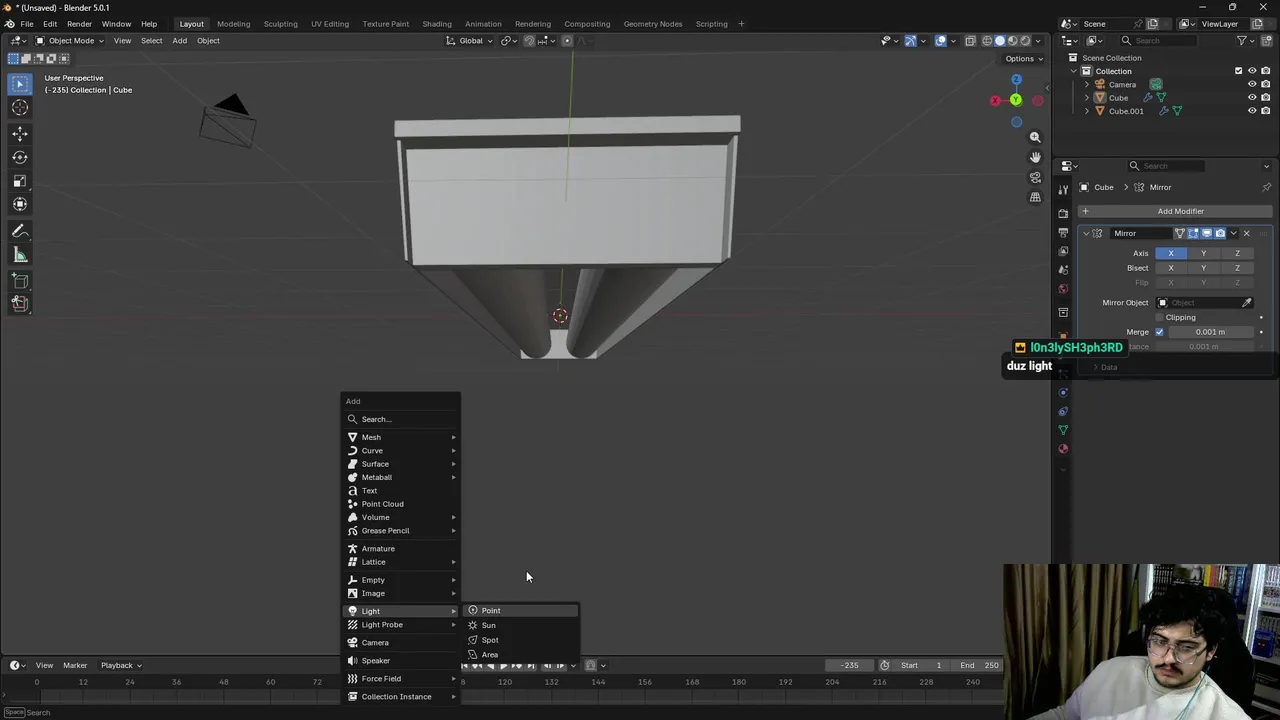Toggle Mirror Axis Y button

click(x=1204, y=253)
